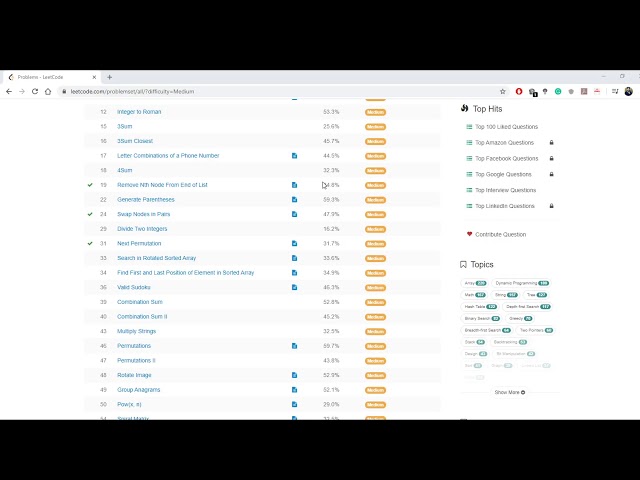Open Top Facebook Questions list
The image size is (640, 480).
(507, 158)
